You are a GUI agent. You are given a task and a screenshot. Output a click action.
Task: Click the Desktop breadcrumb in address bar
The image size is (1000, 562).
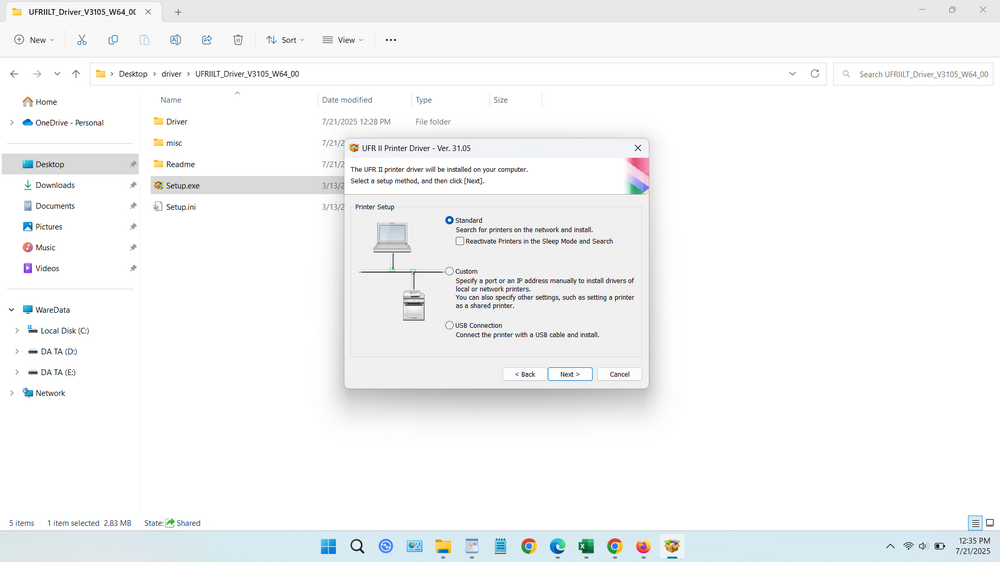click(x=133, y=74)
